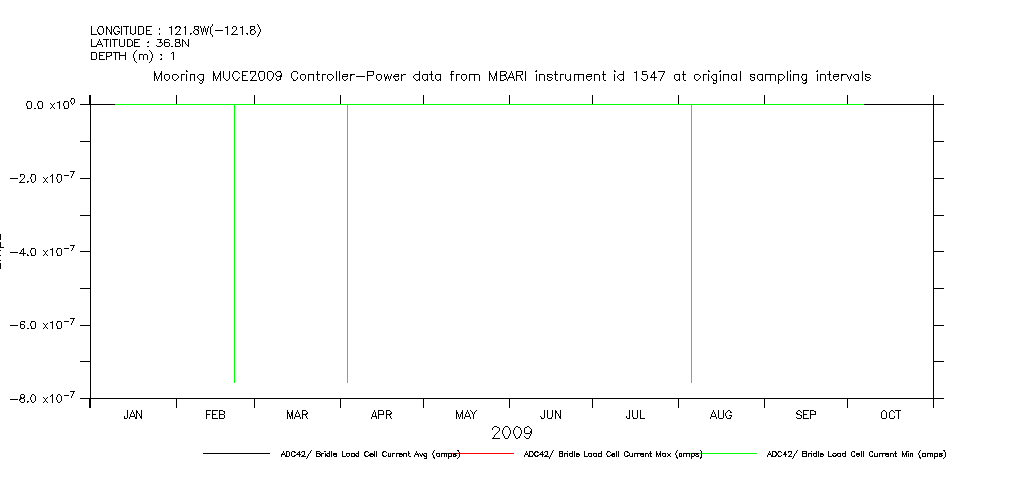Select the Current Avg legend entry
Viewport: 1009px width, 504px height.
[x=370, y=454]
